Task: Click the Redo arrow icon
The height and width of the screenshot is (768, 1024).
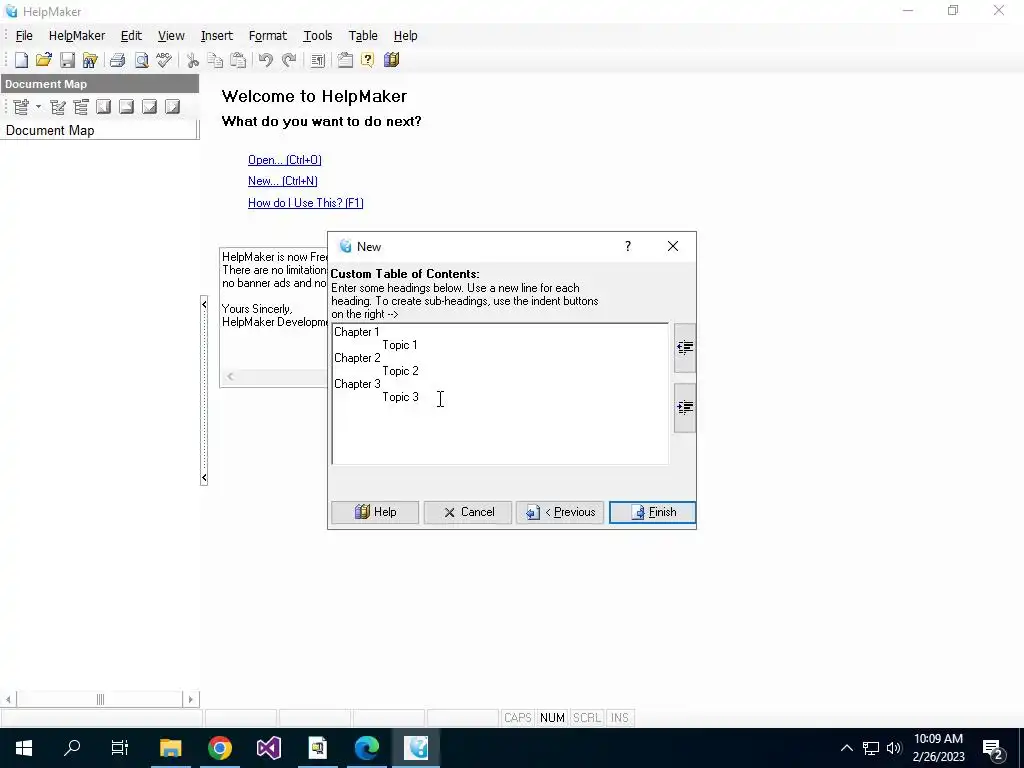Action: click(x=289, y=60)
